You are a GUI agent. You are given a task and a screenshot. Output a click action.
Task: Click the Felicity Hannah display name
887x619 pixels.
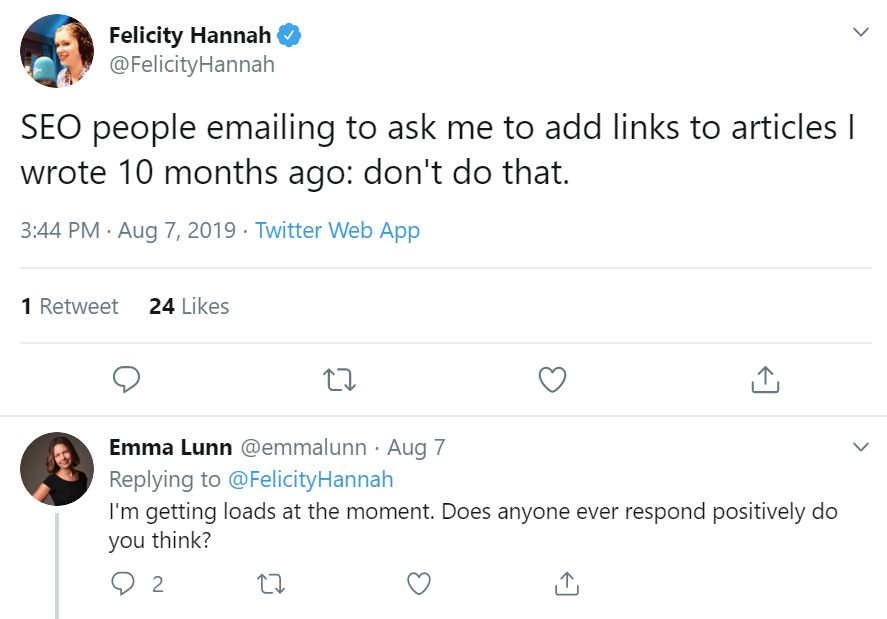[x=190, y=35]
